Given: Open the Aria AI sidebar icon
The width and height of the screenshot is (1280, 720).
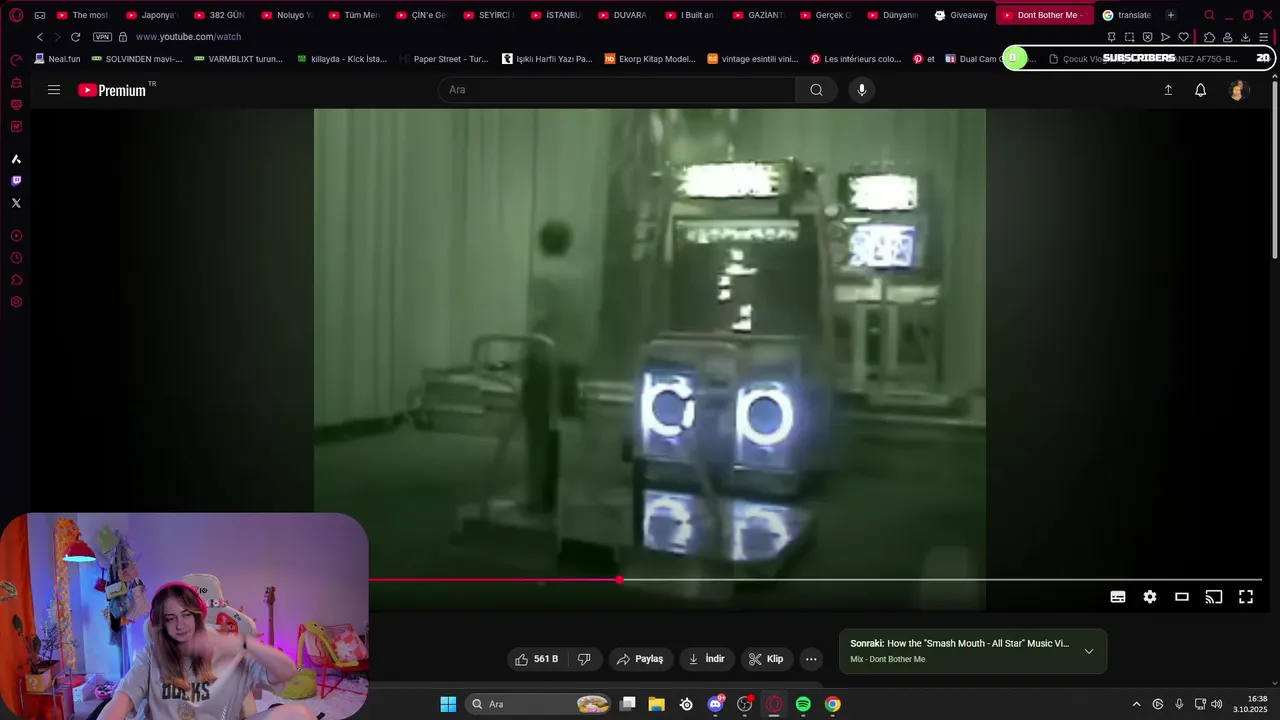Looking at the screenshot, I should (x=16, y=159).
